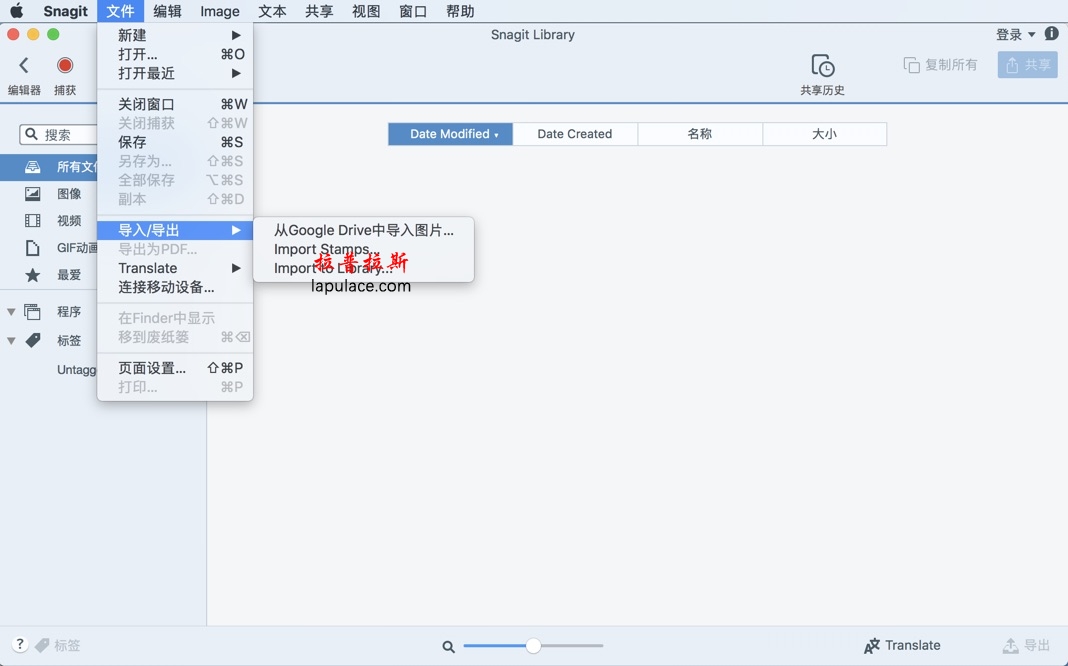The width and height of the screenshot is (1068, 666).
Task: Open the 登录 sign-in dropdown
Action: [x=1016, y=34]
